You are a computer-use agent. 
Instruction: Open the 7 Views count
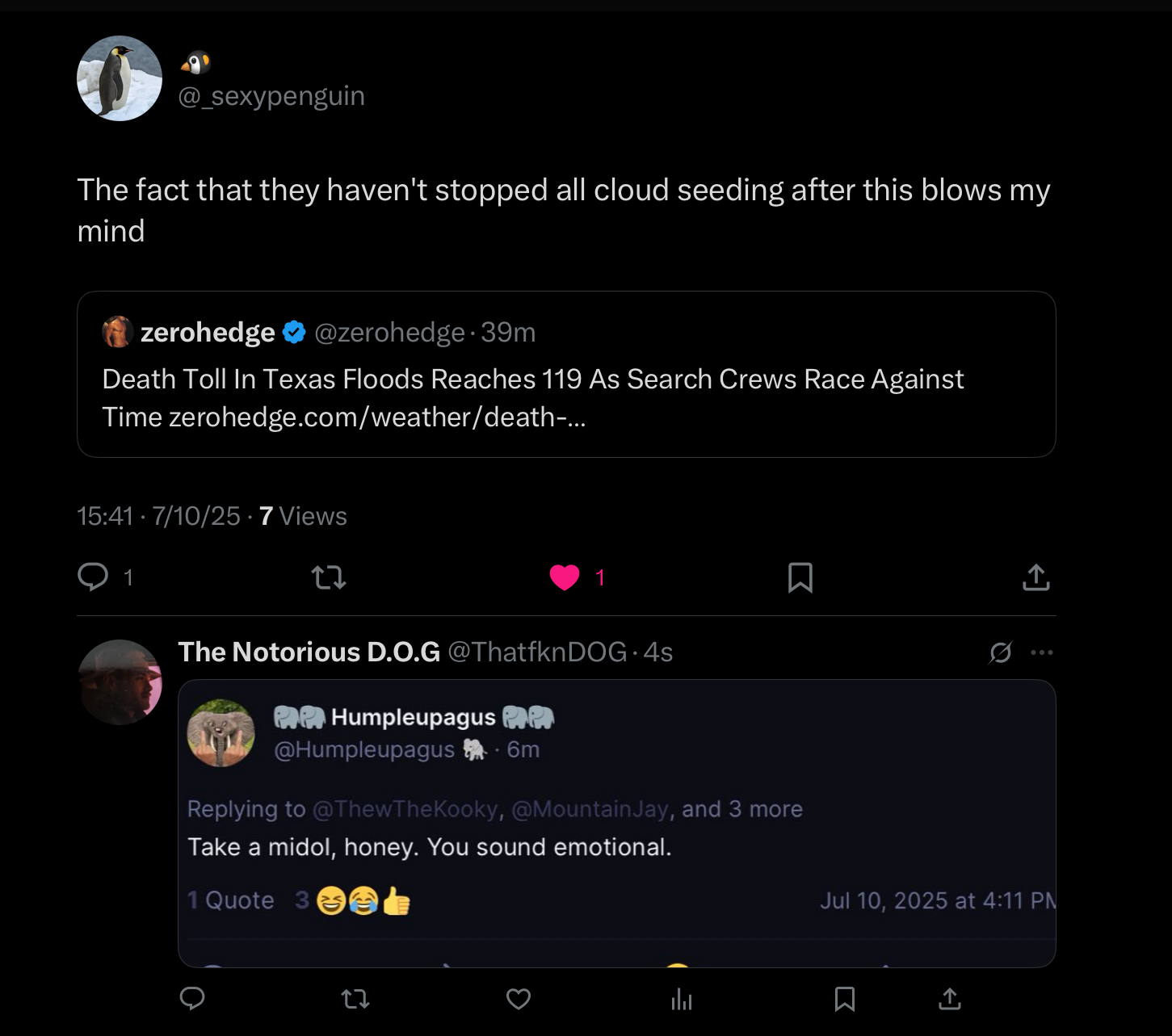tap(303, 517)
